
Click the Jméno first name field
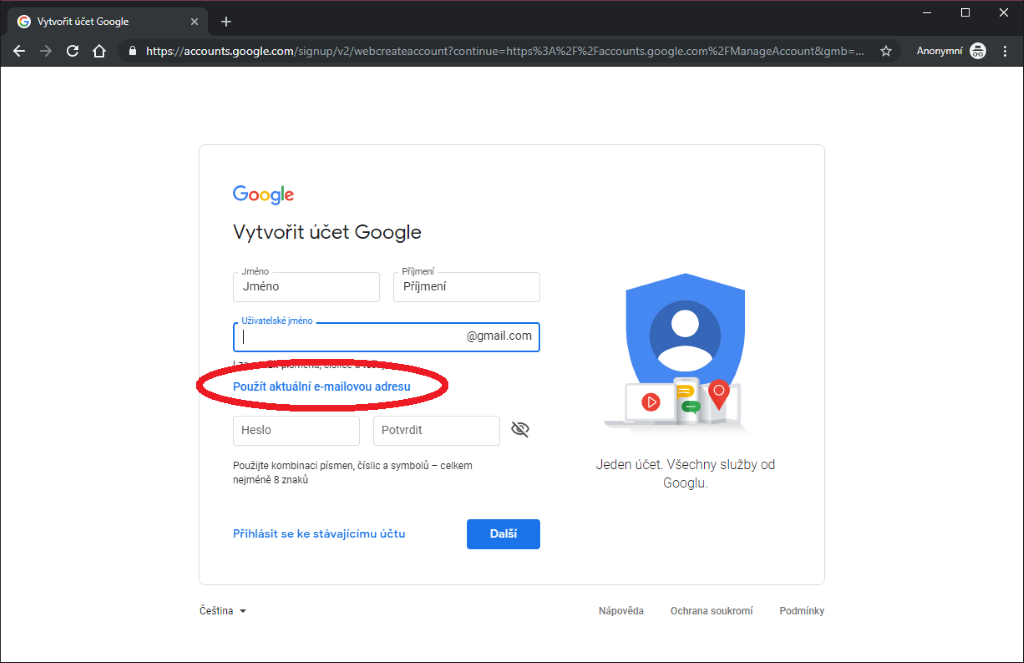[306, 287]
